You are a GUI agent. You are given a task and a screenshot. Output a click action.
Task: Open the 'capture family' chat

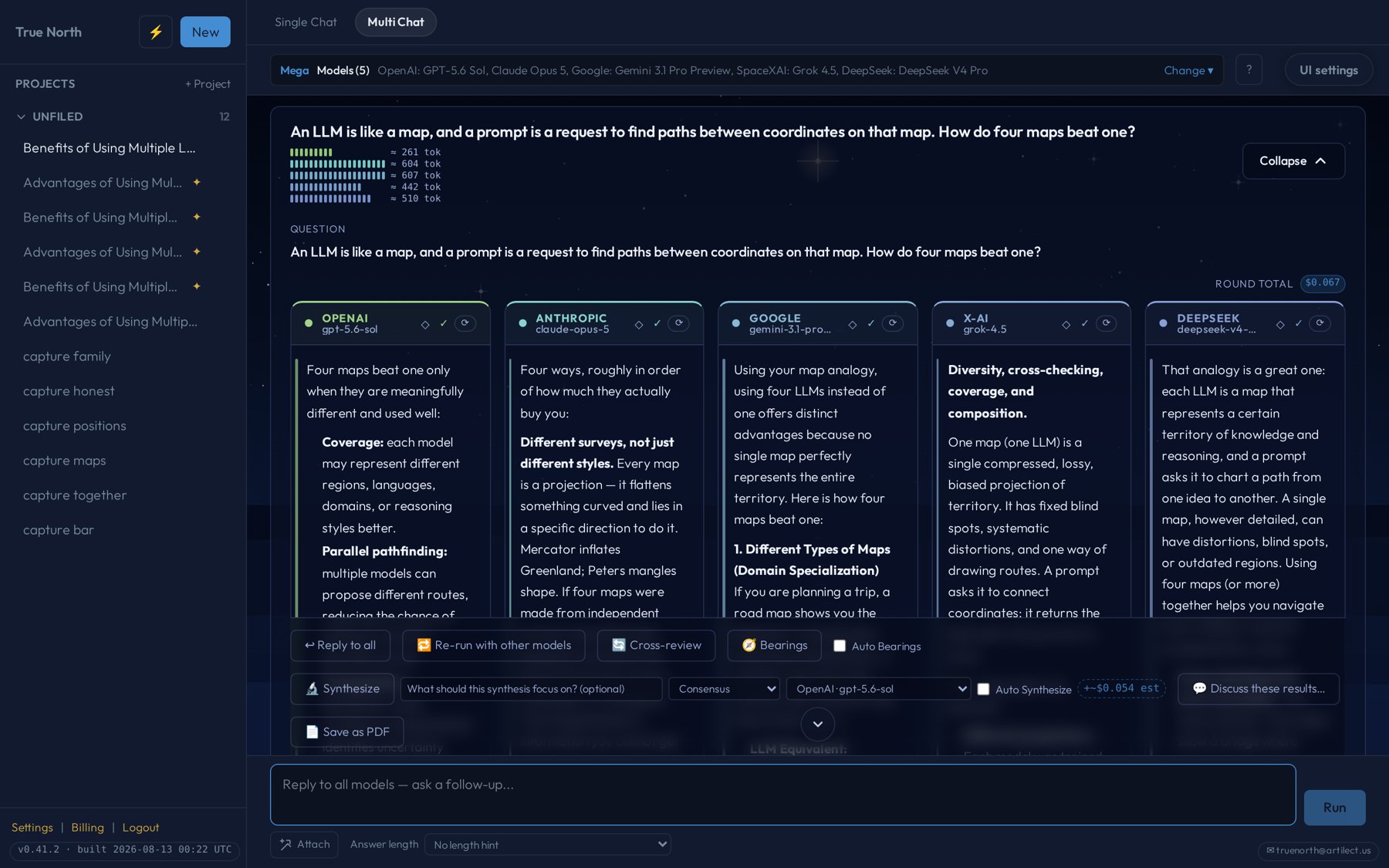67,356
